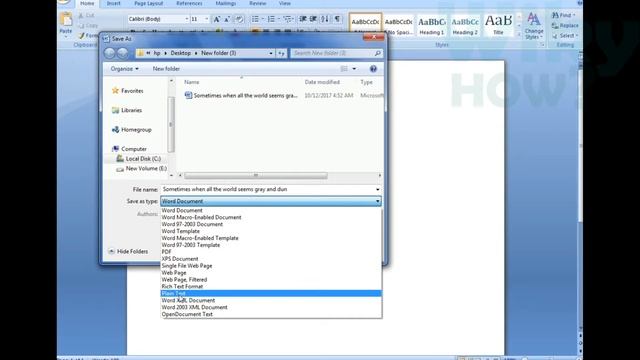Screen dimensions: 640x360
Task: Click the Increase Indent icon
Action: tap(313, 19)
